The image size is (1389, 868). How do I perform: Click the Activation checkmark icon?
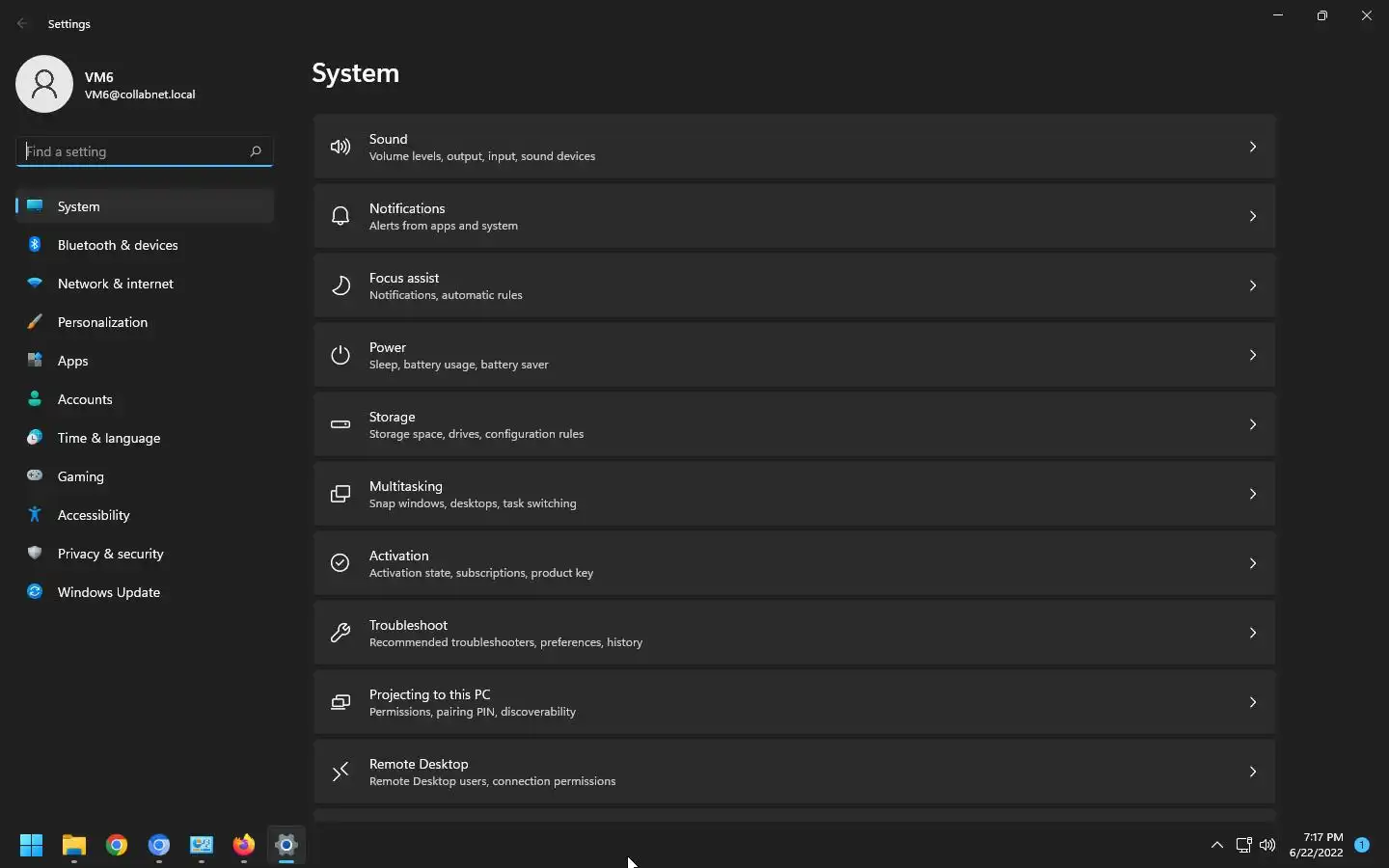point(340,564)
